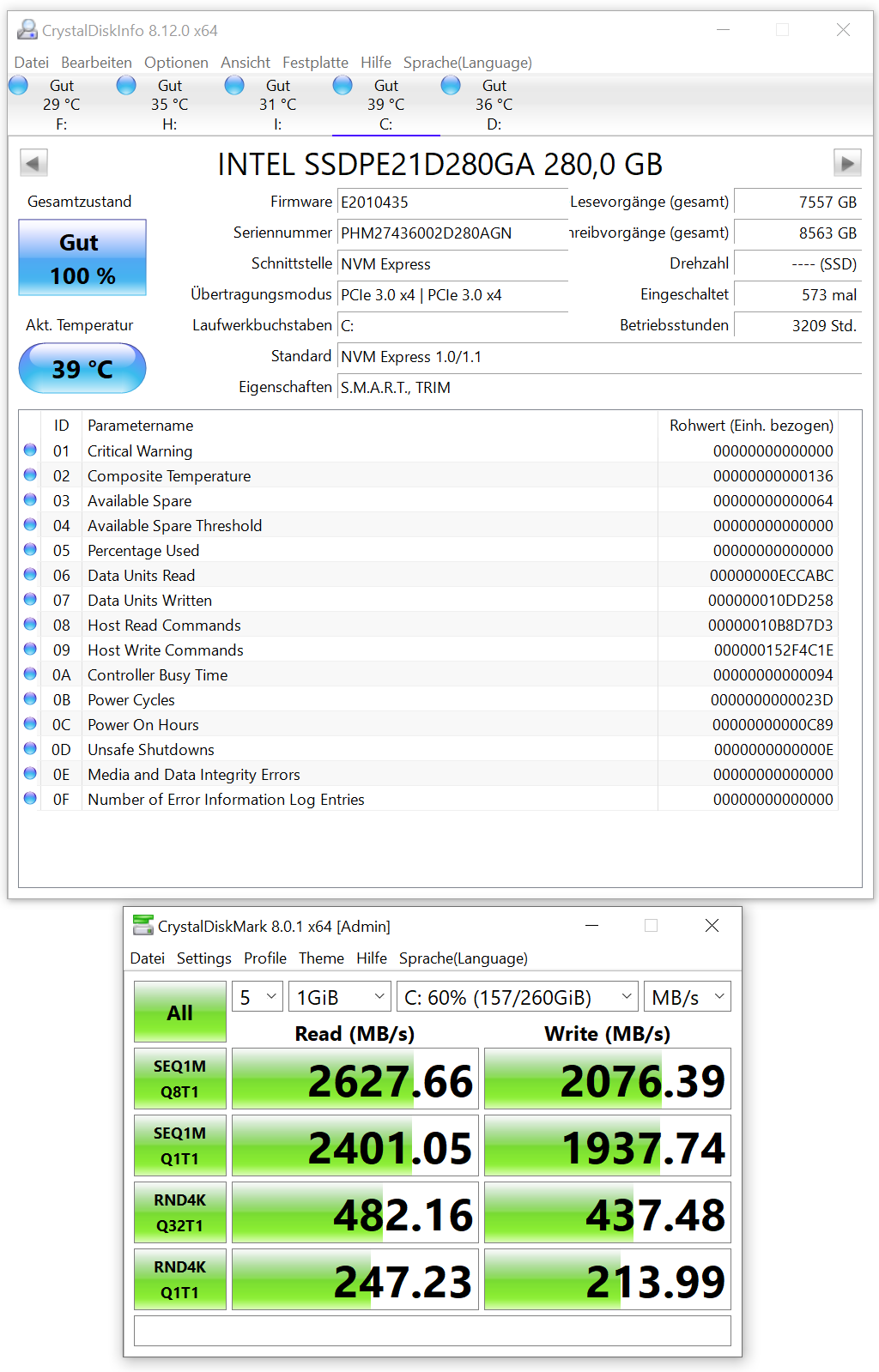The image size is (879, 1372).
Task: Open Hilfe menu in CrystalDiskInfo
Action: [376, 63]
